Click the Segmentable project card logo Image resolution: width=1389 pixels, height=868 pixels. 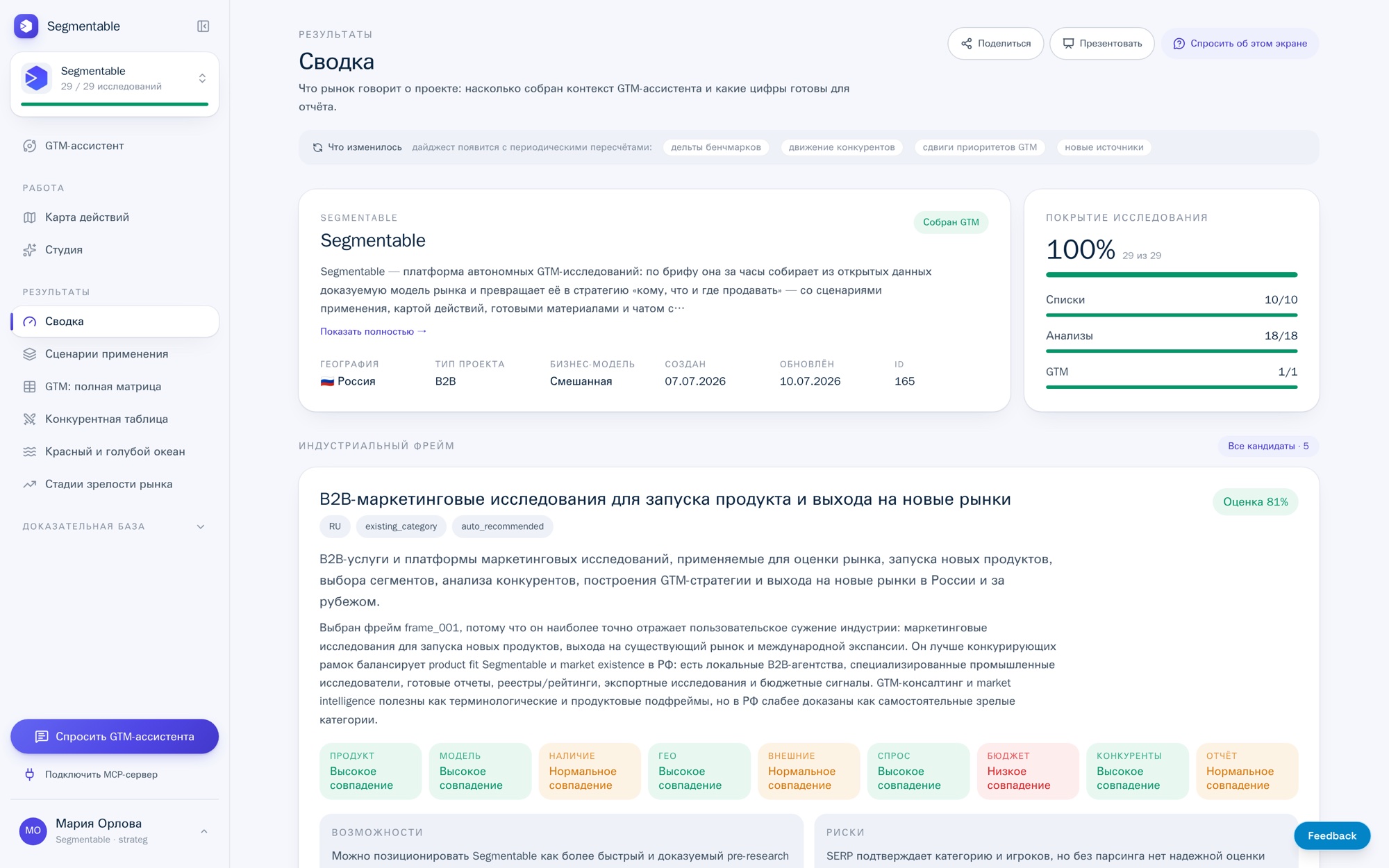[x=36, y=78]
